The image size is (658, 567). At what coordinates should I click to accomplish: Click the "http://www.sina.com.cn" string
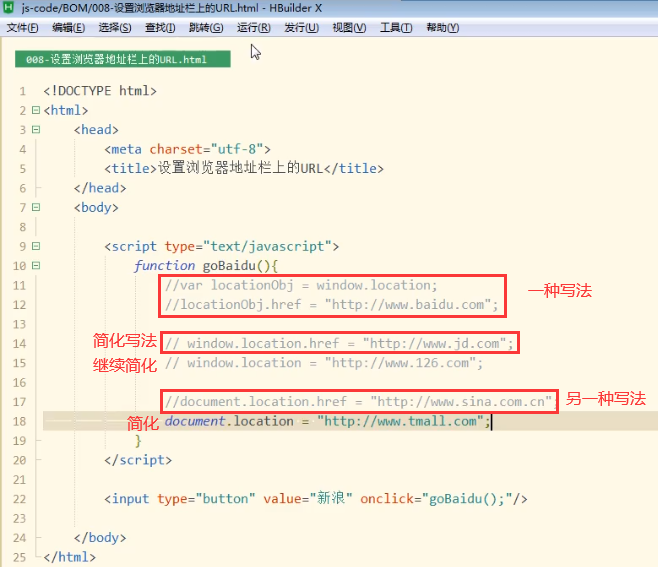[x=461, y=402]
